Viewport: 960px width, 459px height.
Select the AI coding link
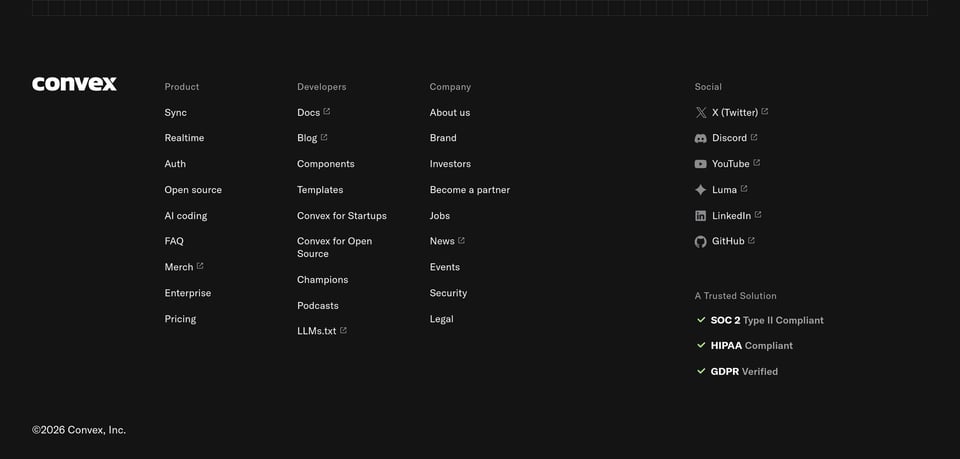coord(186,216)
